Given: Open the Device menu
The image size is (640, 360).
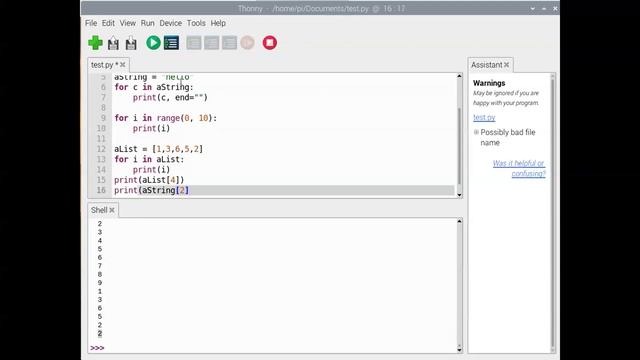Looking at the screenshot, I should 171,23.
